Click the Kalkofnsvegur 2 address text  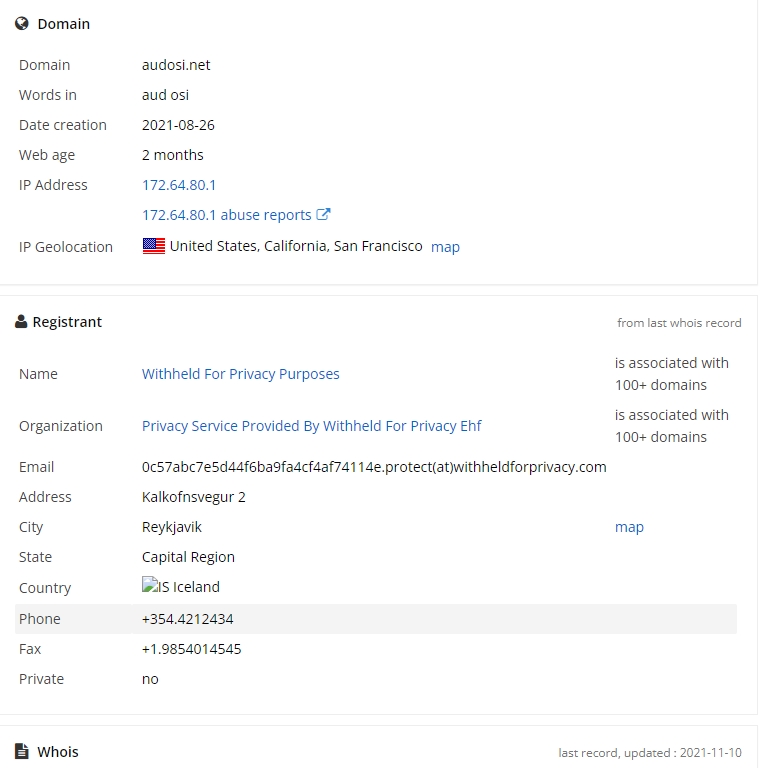click(x=194, y=497)
